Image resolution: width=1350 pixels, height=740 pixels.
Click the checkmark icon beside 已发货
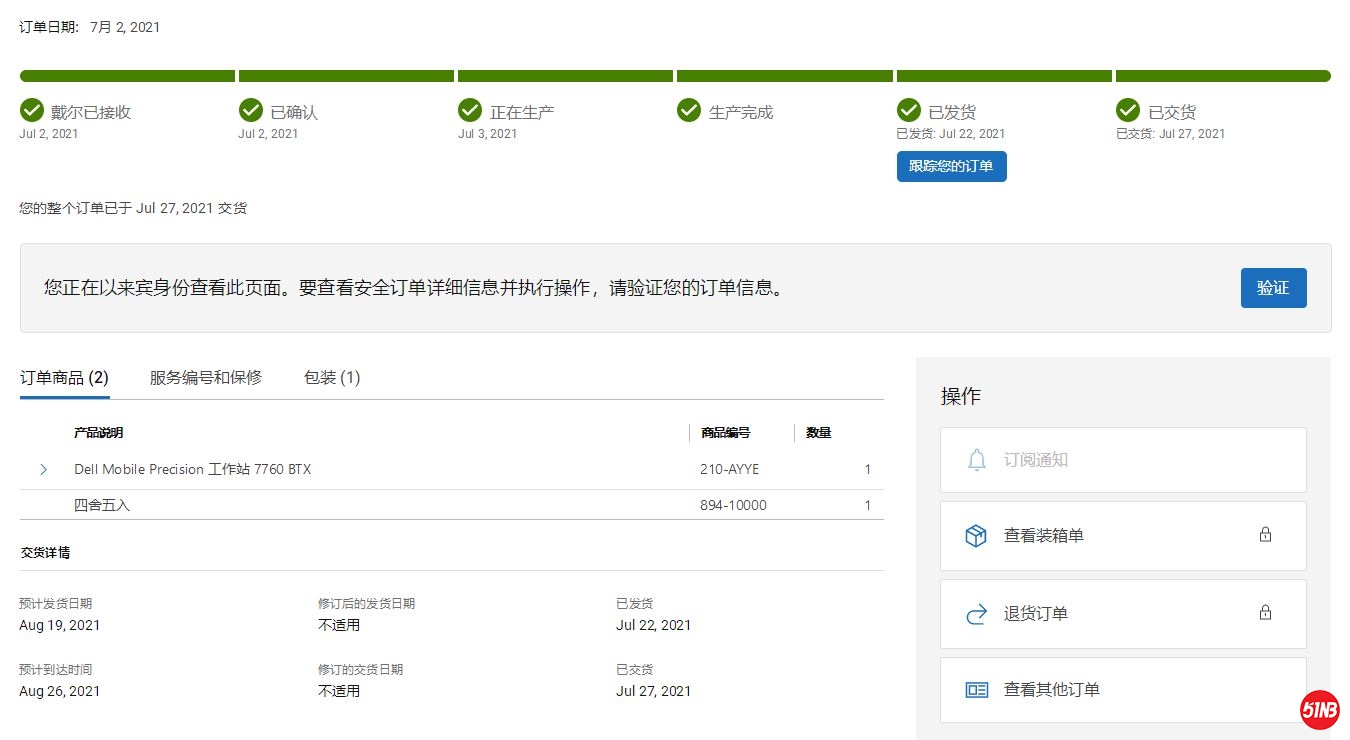909,110
